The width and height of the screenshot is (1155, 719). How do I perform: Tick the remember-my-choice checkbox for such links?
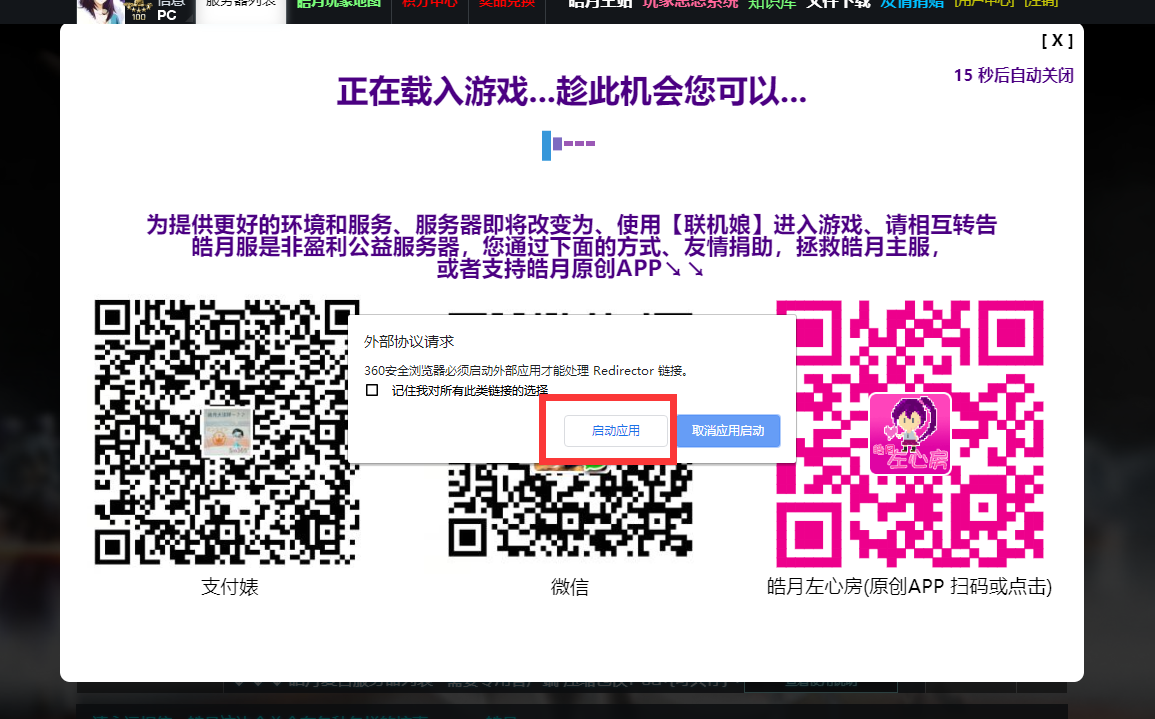[372, 390]
